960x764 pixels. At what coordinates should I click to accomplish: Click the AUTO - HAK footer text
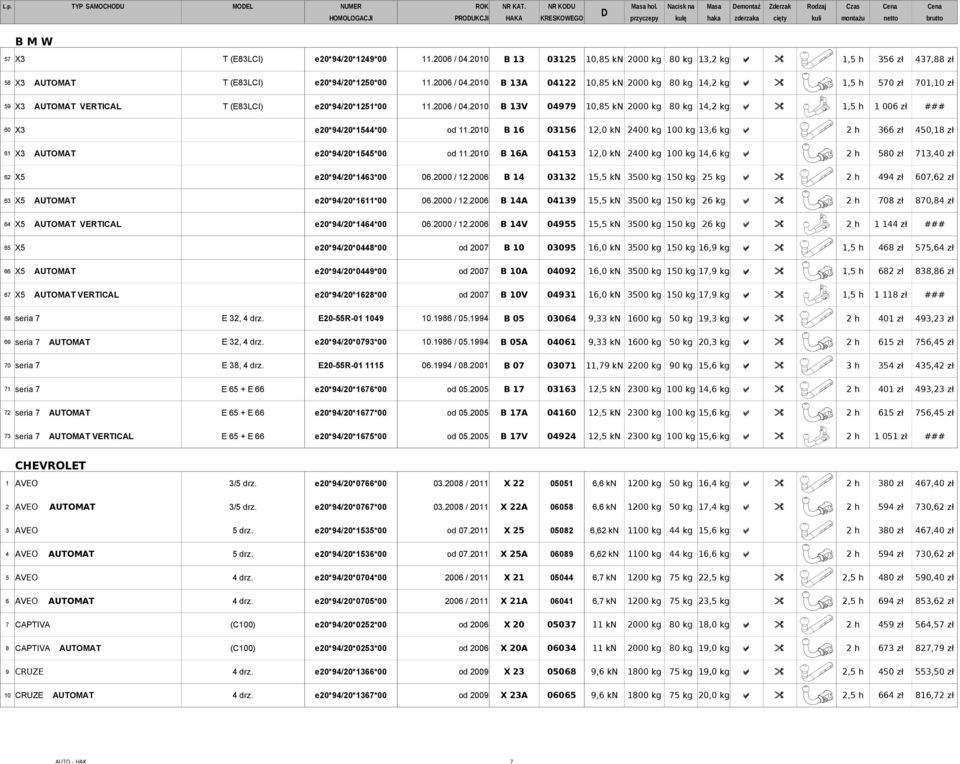pos(70,761)
